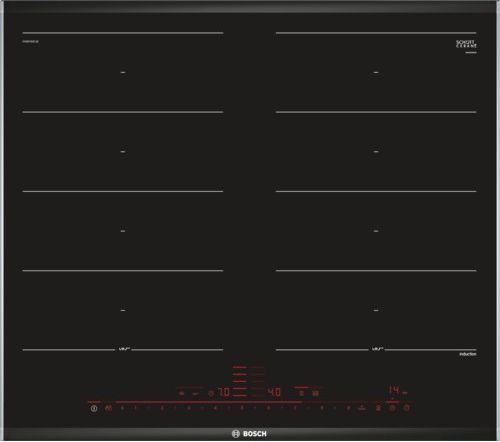The height and width of the screenshot is (442, 500).
Task: Tap the Bosch logo on the front trim
Action: pos(249,434)
